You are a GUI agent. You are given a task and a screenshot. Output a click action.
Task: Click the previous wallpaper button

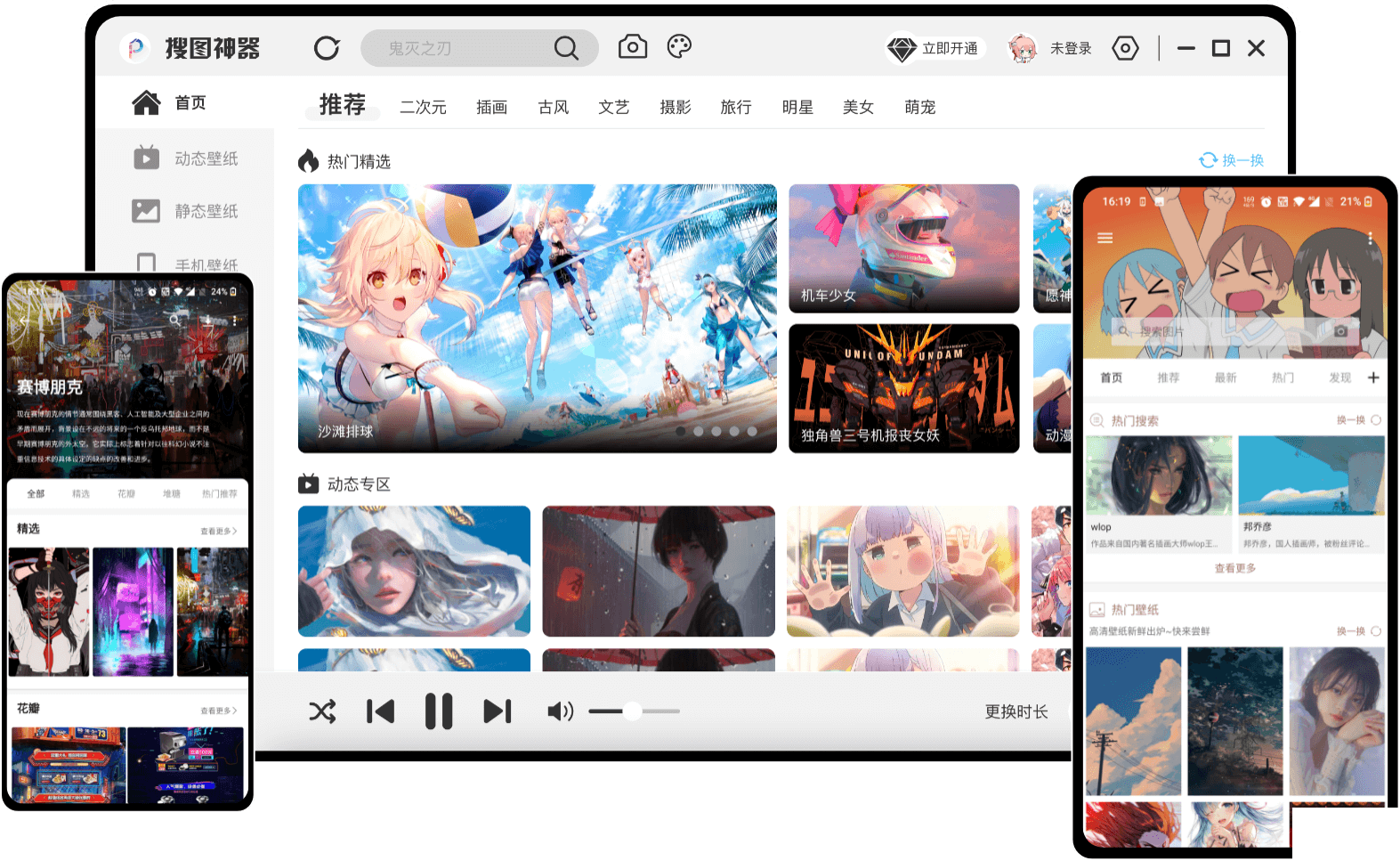[380, 711]
